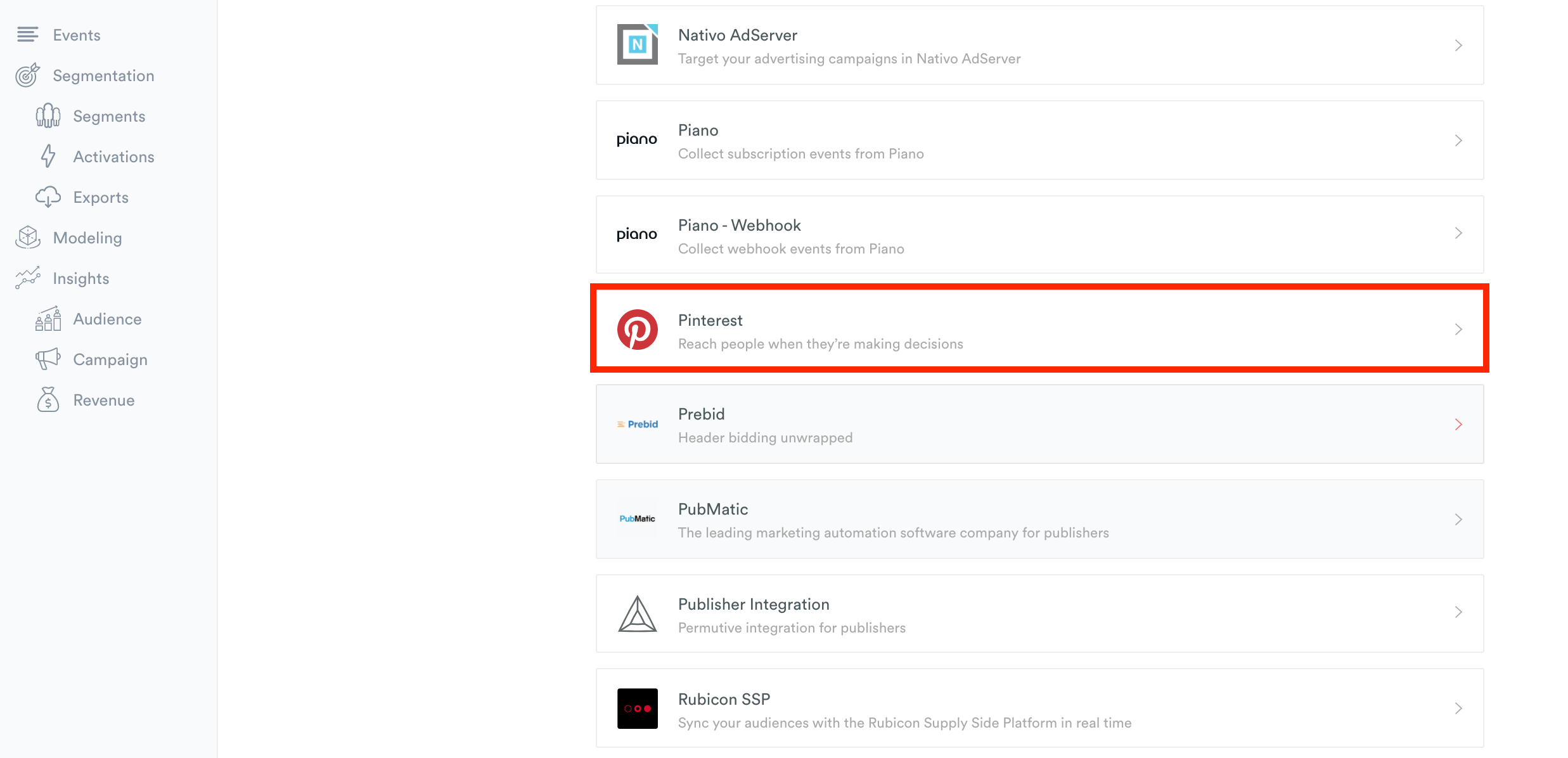Select the Activations lightning bolt icon
1568x758 pixels.
[x=48, y=156]
